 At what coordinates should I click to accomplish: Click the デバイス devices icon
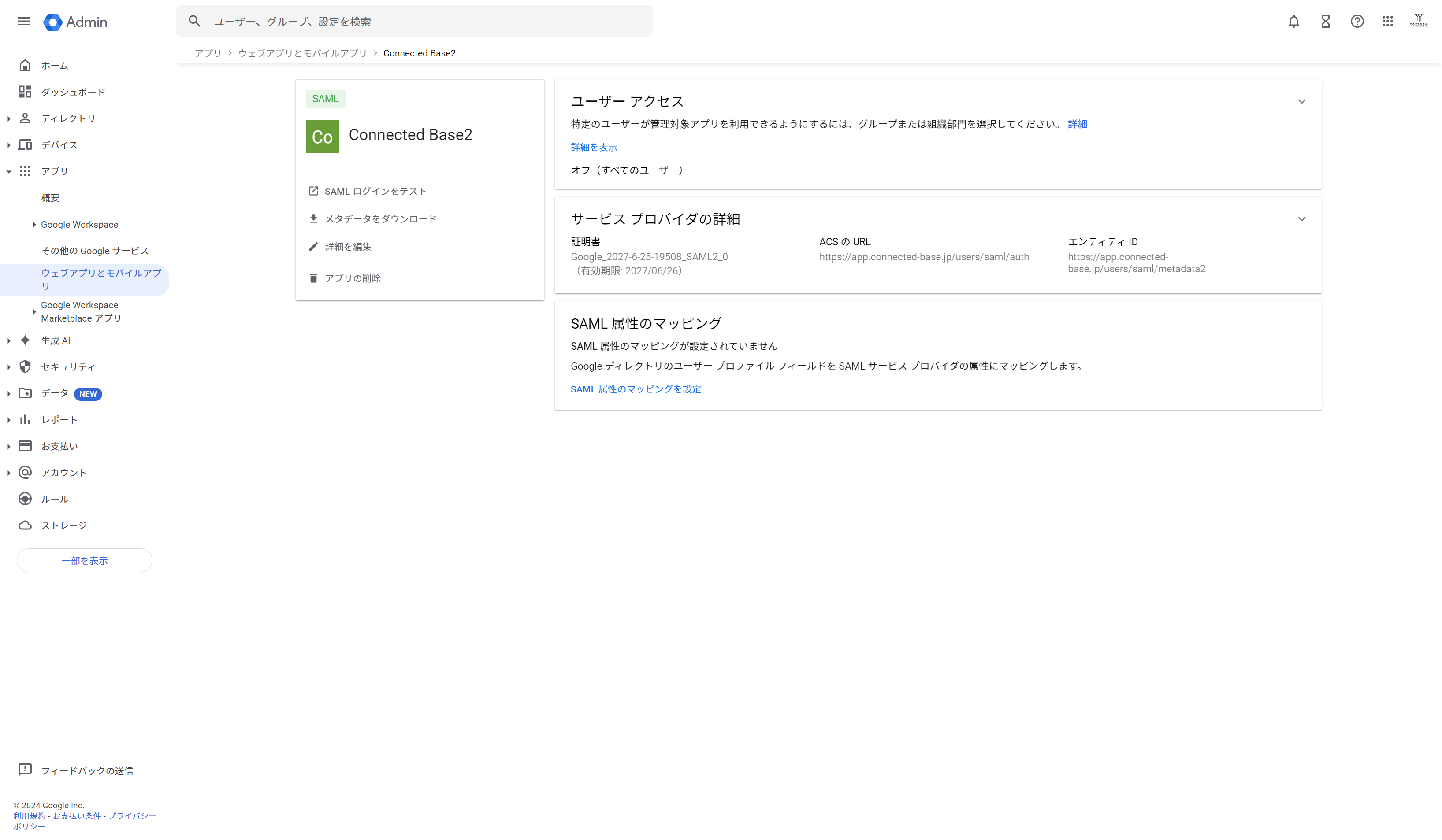coord(25,144)
